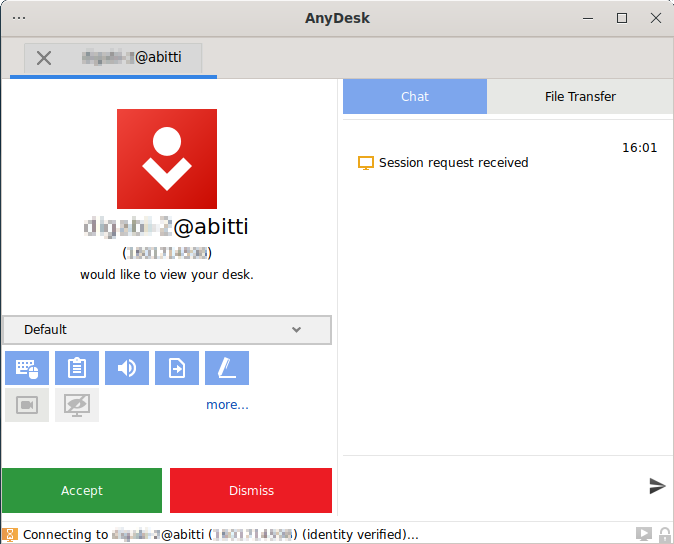Toggle whiteboard drawing permission icon
Viewport: 674px width, 544px height.
click(227, 368)
